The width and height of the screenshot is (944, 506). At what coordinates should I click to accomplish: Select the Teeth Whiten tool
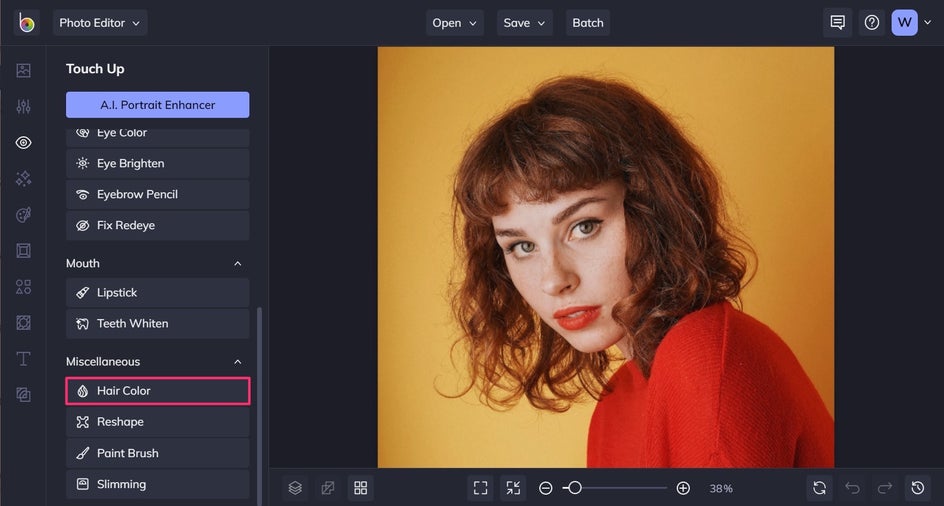tap(158, 323)
